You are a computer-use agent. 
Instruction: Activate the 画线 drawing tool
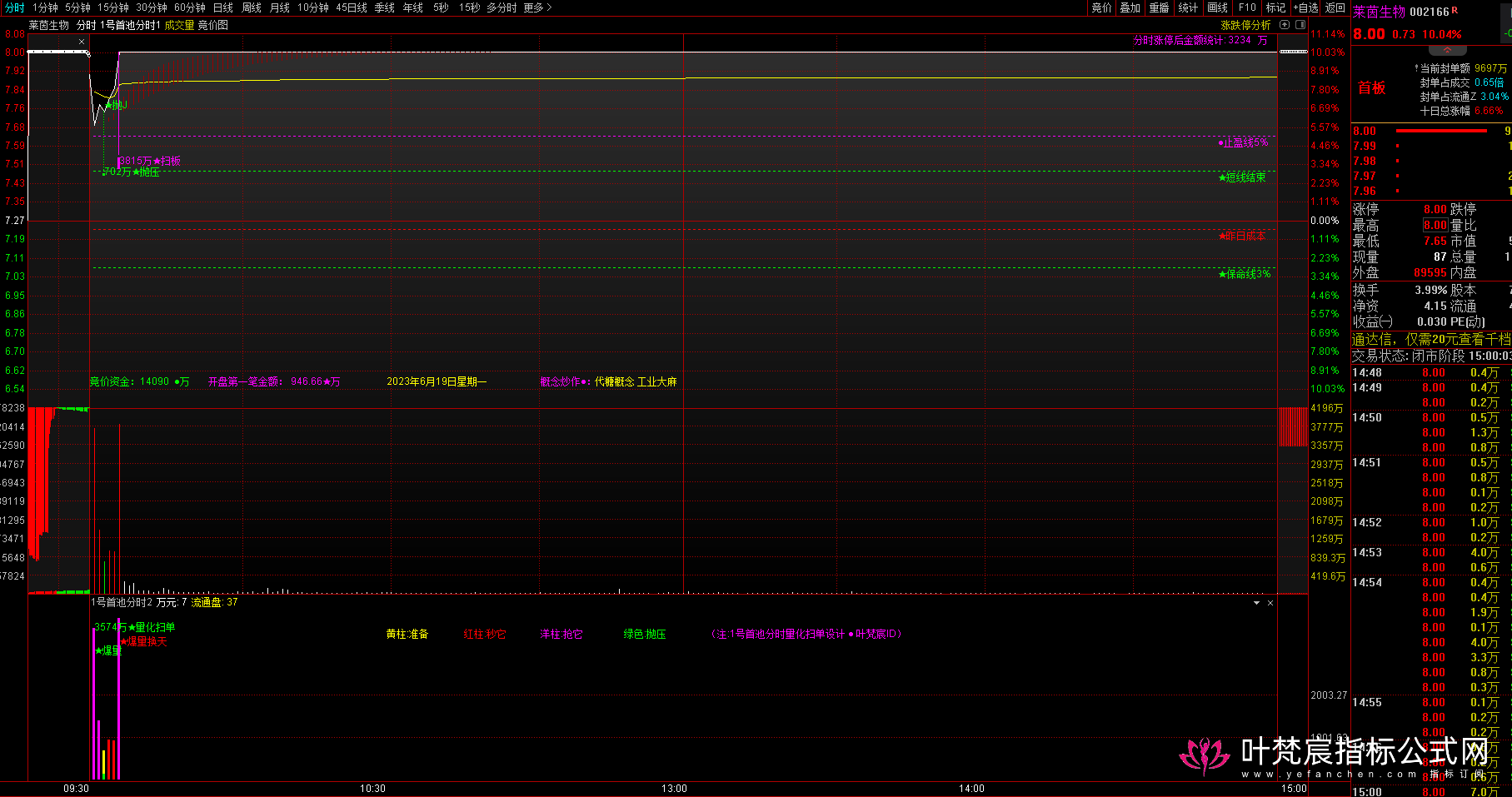[1217, 7]
